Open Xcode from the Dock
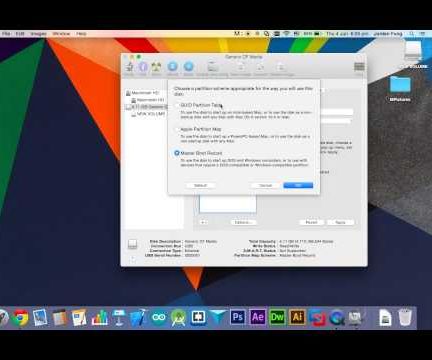This screenshot has width=432, height=360. [138, 318]
